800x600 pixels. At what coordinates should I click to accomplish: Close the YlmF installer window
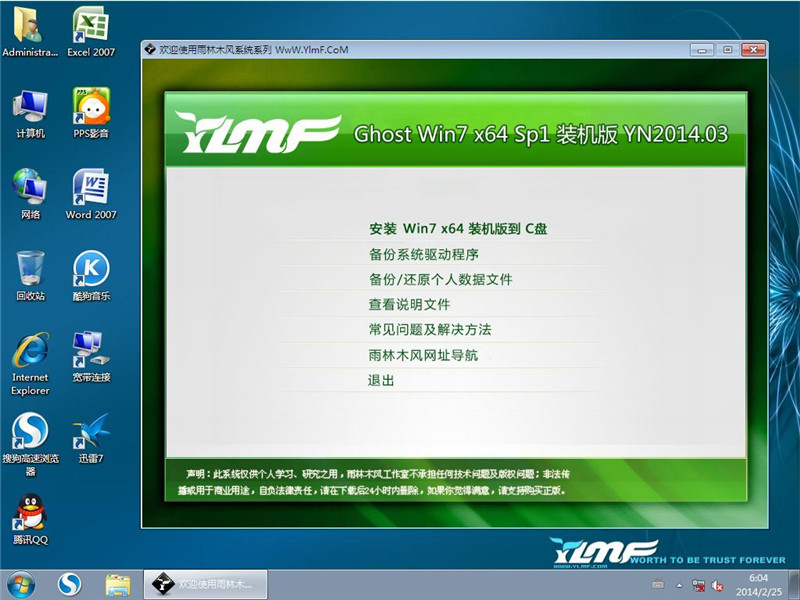[x=753, y=49]
